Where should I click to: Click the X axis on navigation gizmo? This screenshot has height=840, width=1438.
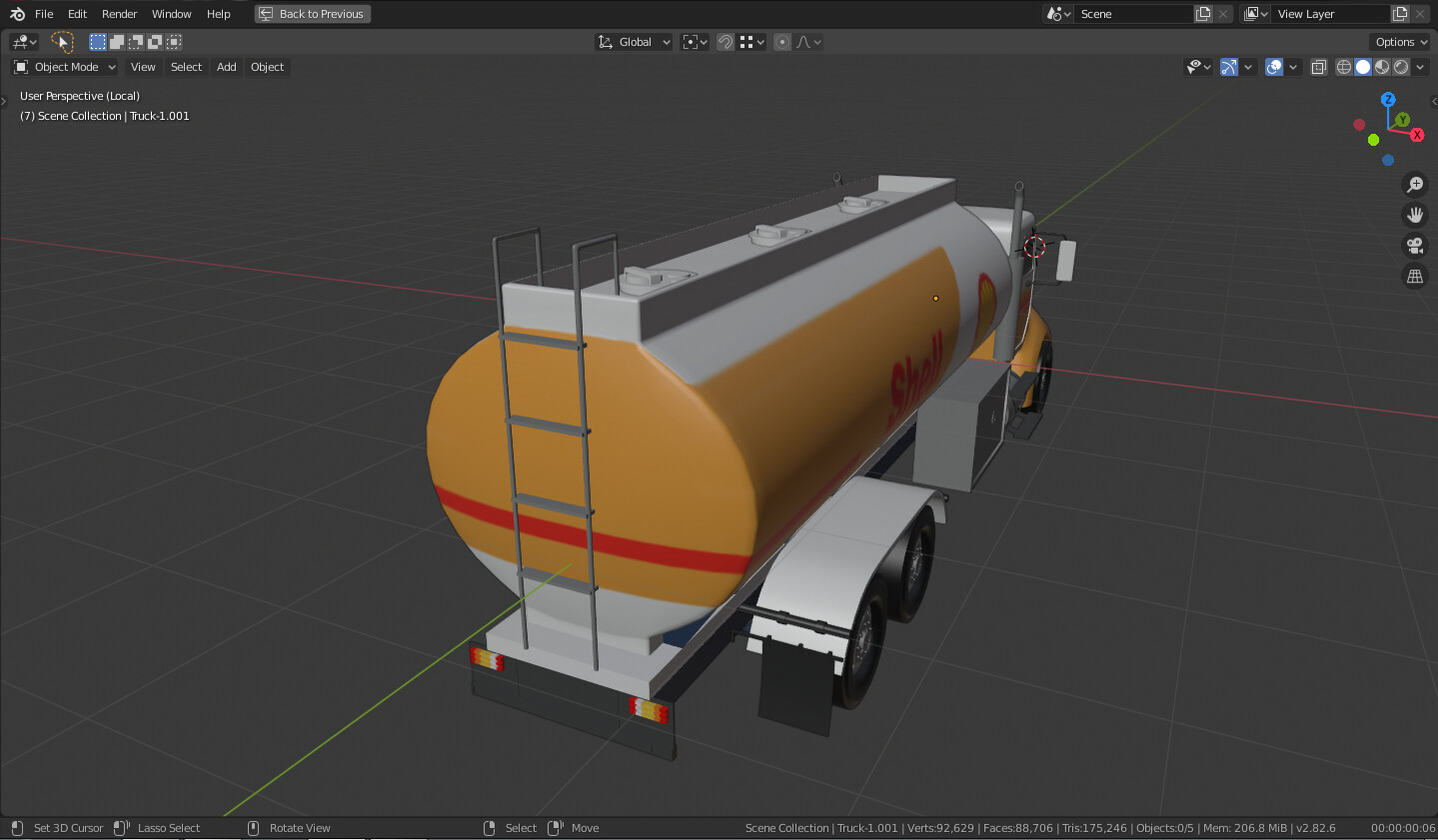click(1417, 135)
